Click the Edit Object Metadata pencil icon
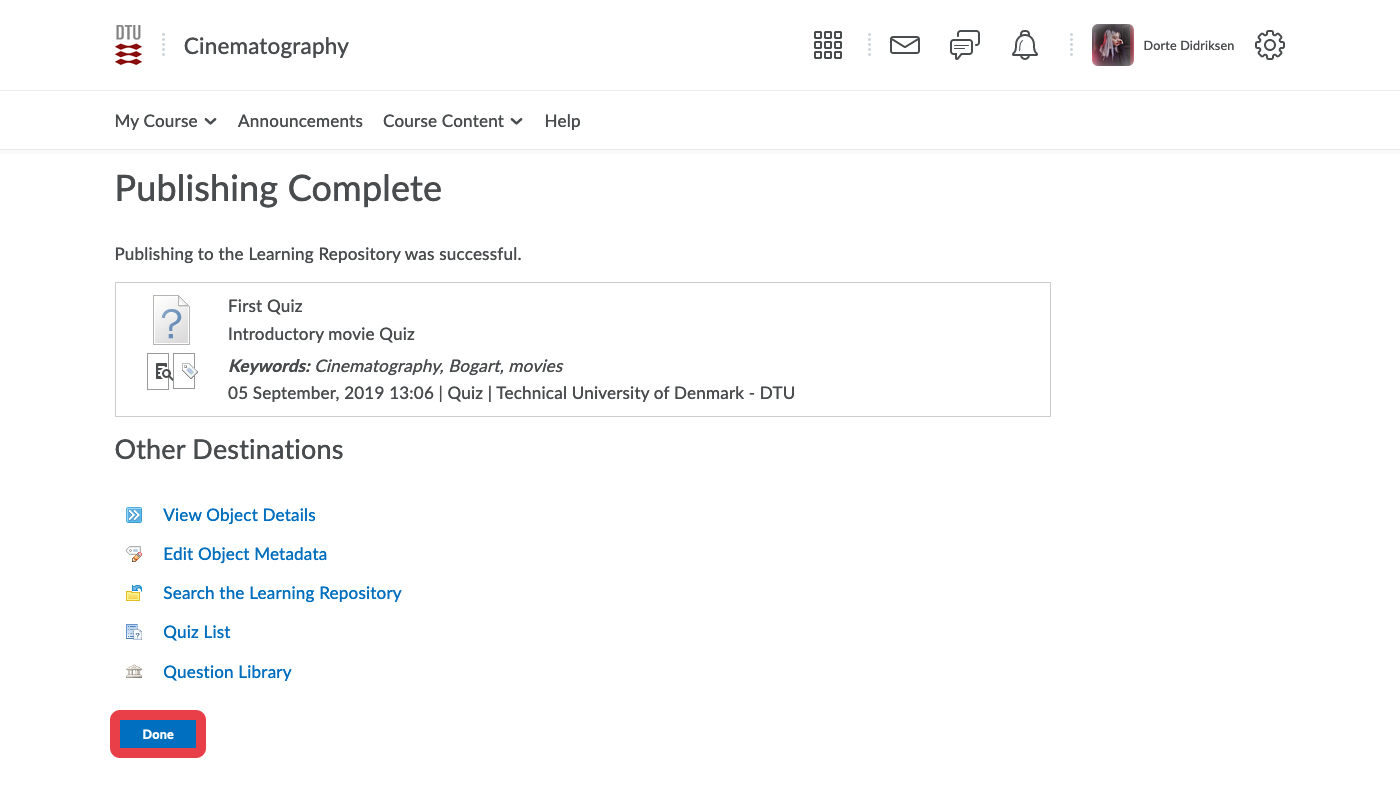Image resolution: width=1400 pixels, height=787 pixels. click(134, 554)
